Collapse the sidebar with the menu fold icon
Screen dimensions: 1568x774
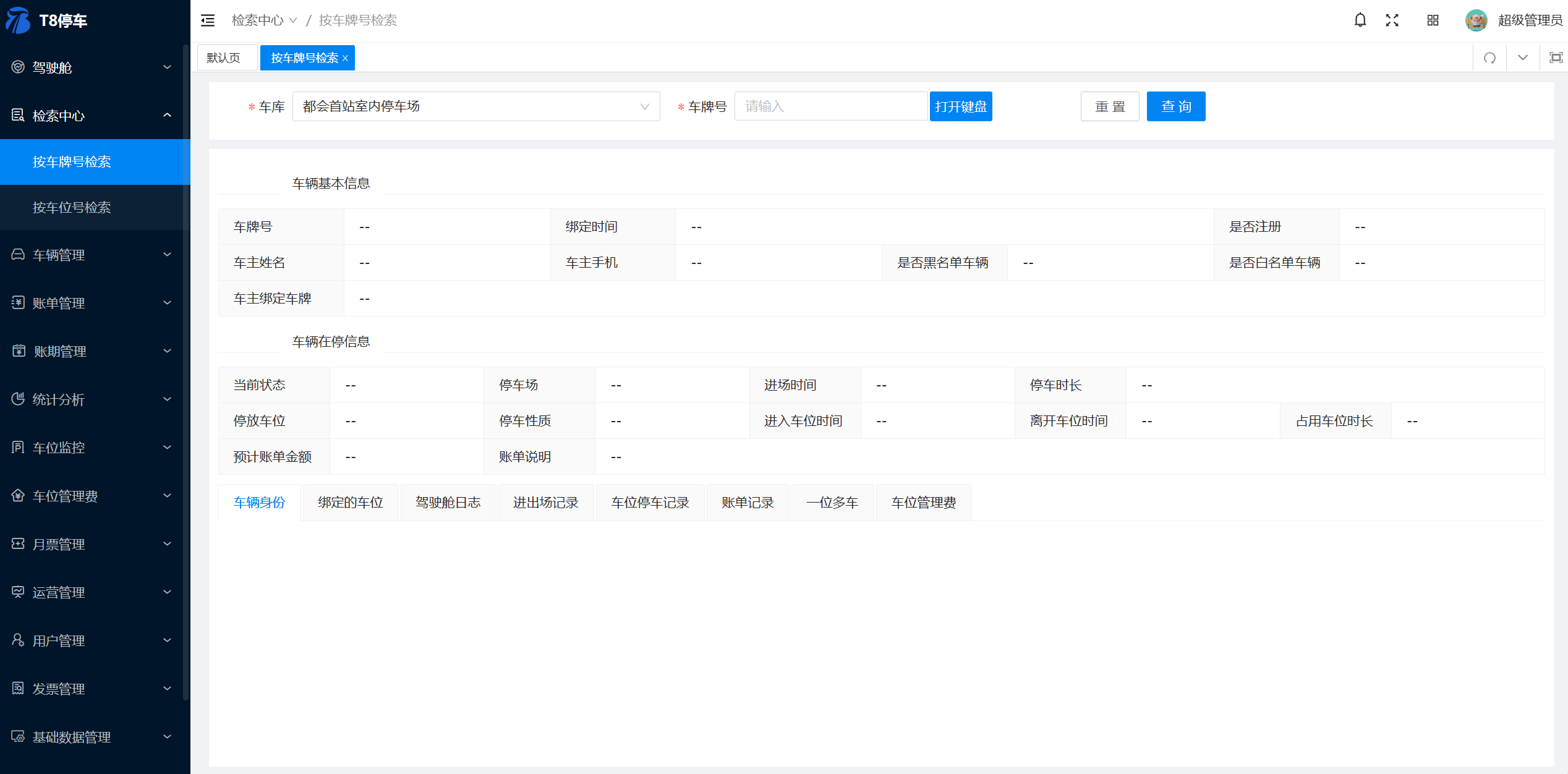point(208,20)
